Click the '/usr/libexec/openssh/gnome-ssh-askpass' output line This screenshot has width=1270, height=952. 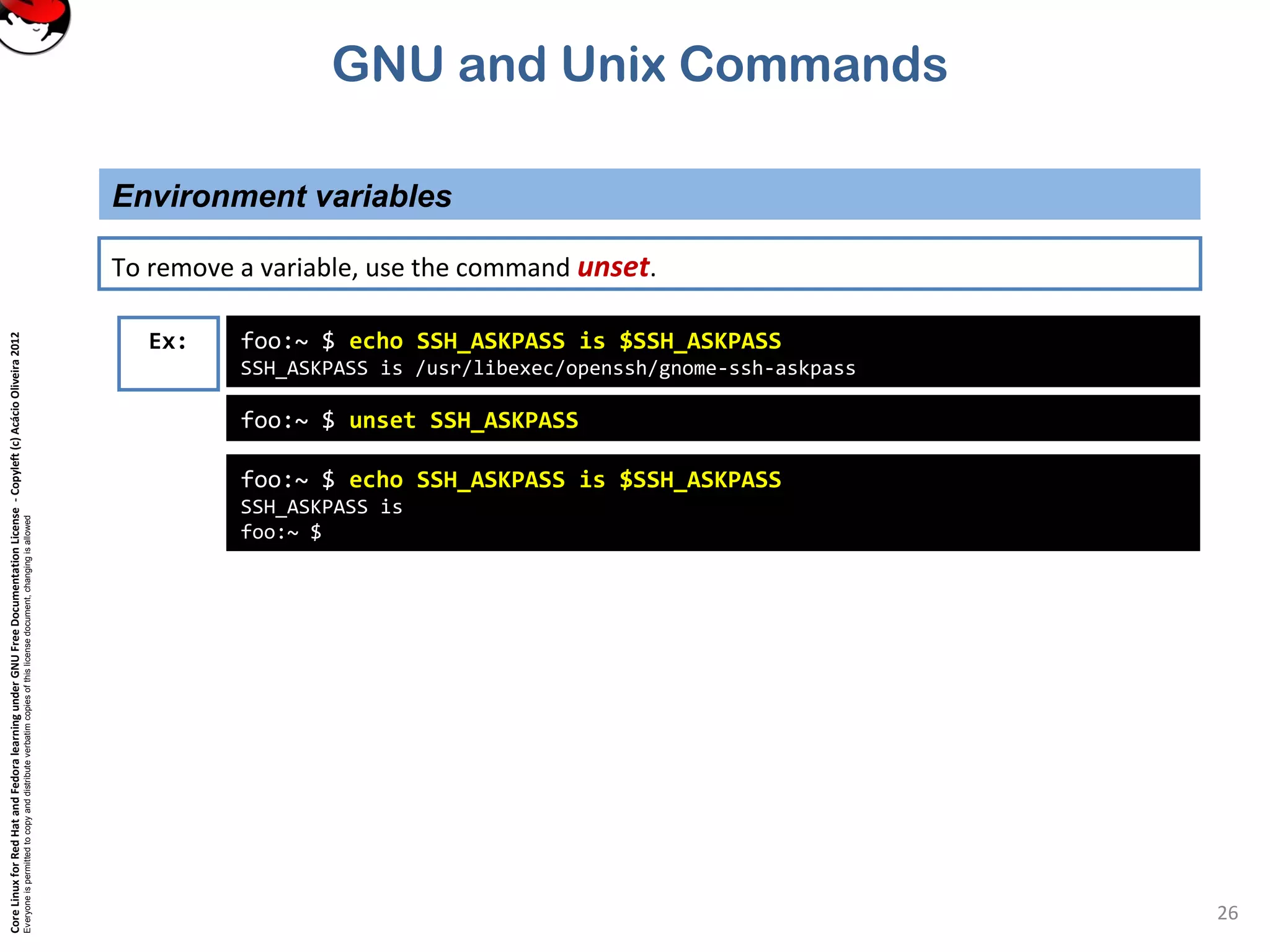[548, 368]
